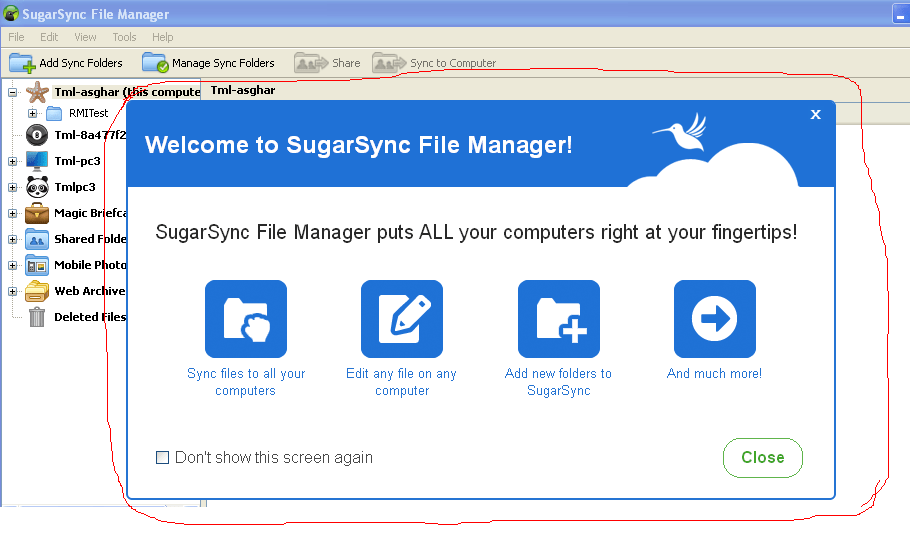This screenshot has width=910, height=538.
Task: Click Add new folders to SugarSync link
Action: [558, 382]
